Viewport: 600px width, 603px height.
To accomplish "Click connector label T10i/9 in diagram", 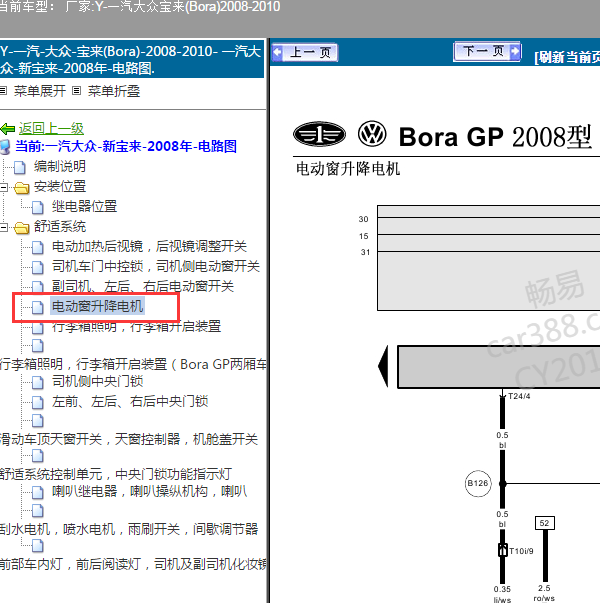I will pos(521,551).
